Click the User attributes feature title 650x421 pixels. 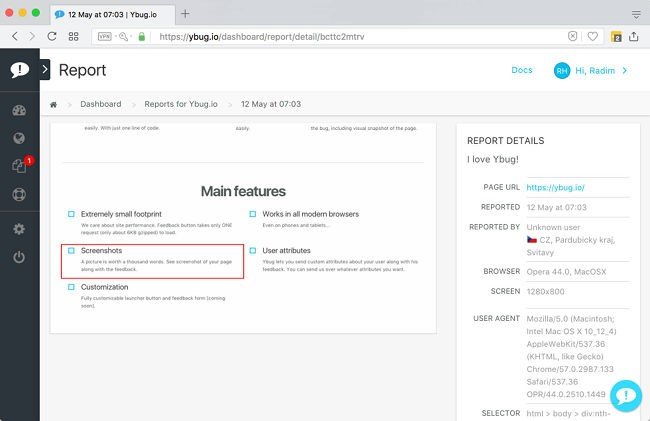coord(286,251)
